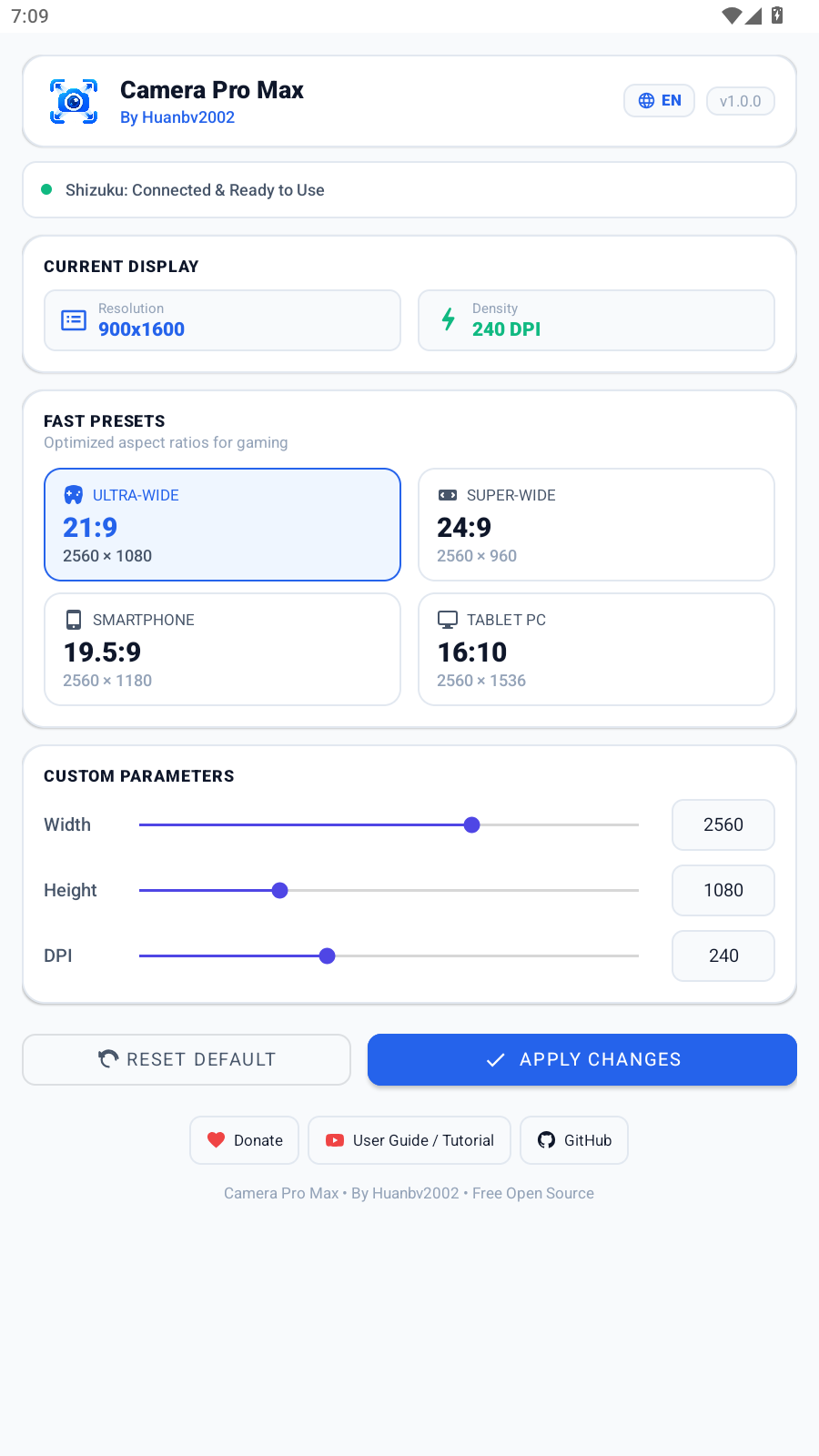Click the Super-Wide preset icon
This screenshot has width=819, height=1456.
click(448, 495)
